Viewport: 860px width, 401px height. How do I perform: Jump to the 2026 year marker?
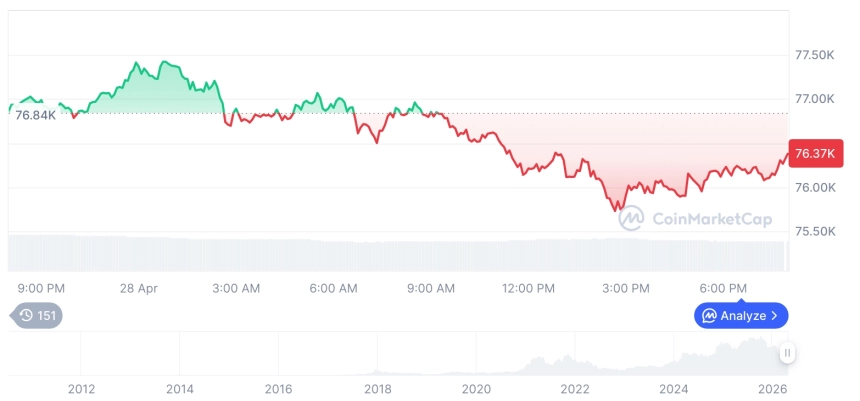[x=772, y=389]
